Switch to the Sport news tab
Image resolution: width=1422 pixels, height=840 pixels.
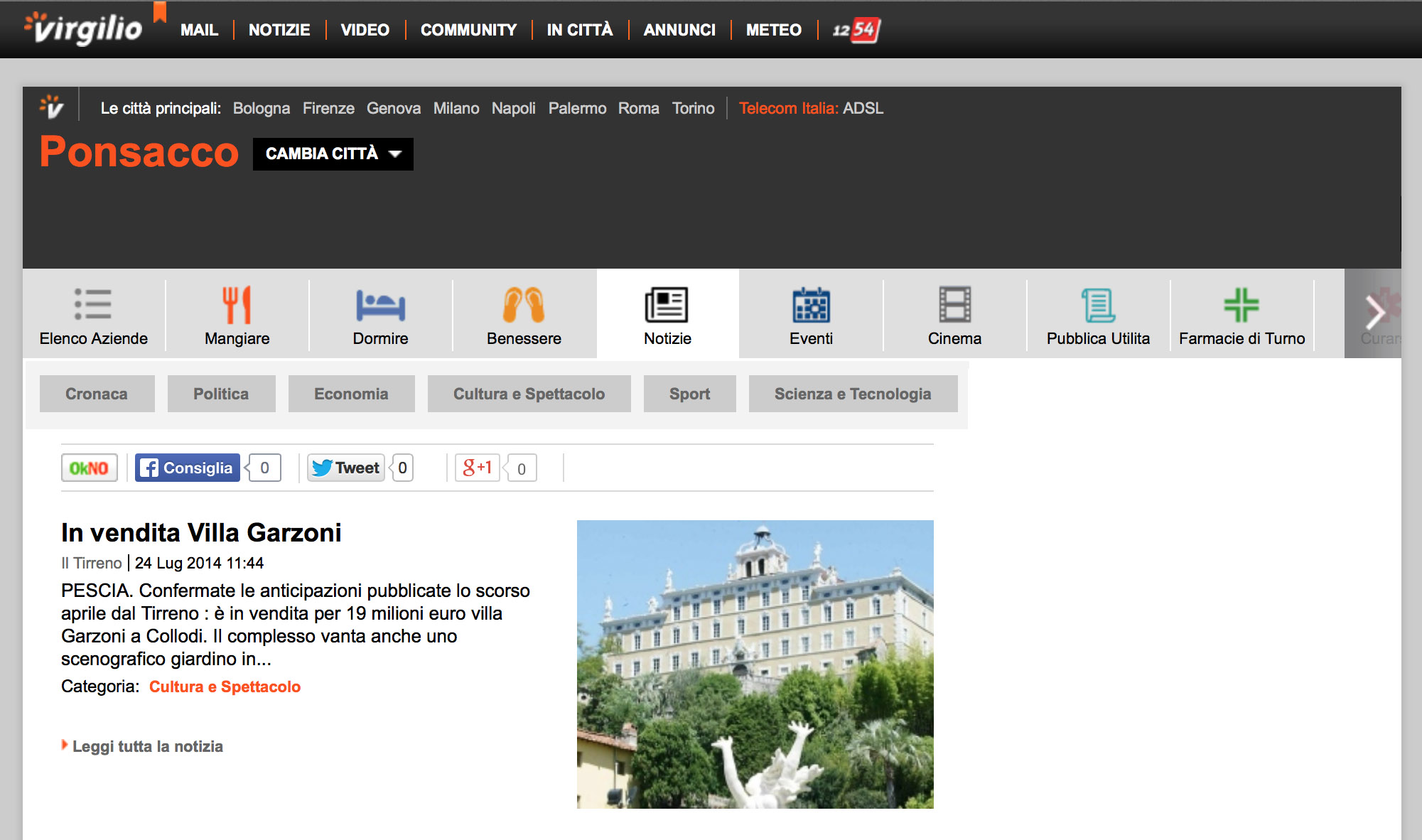(689, 394)
